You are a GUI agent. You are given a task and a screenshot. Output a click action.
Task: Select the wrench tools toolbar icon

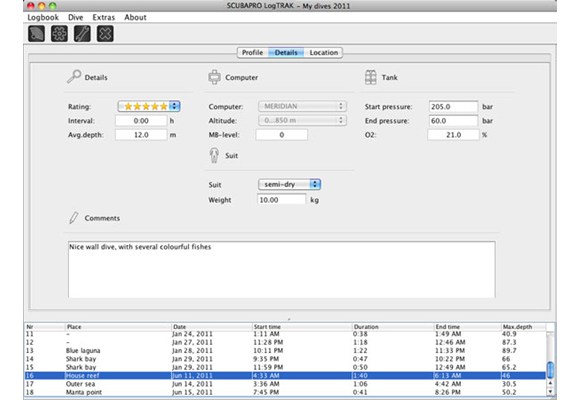click(82, 34)
